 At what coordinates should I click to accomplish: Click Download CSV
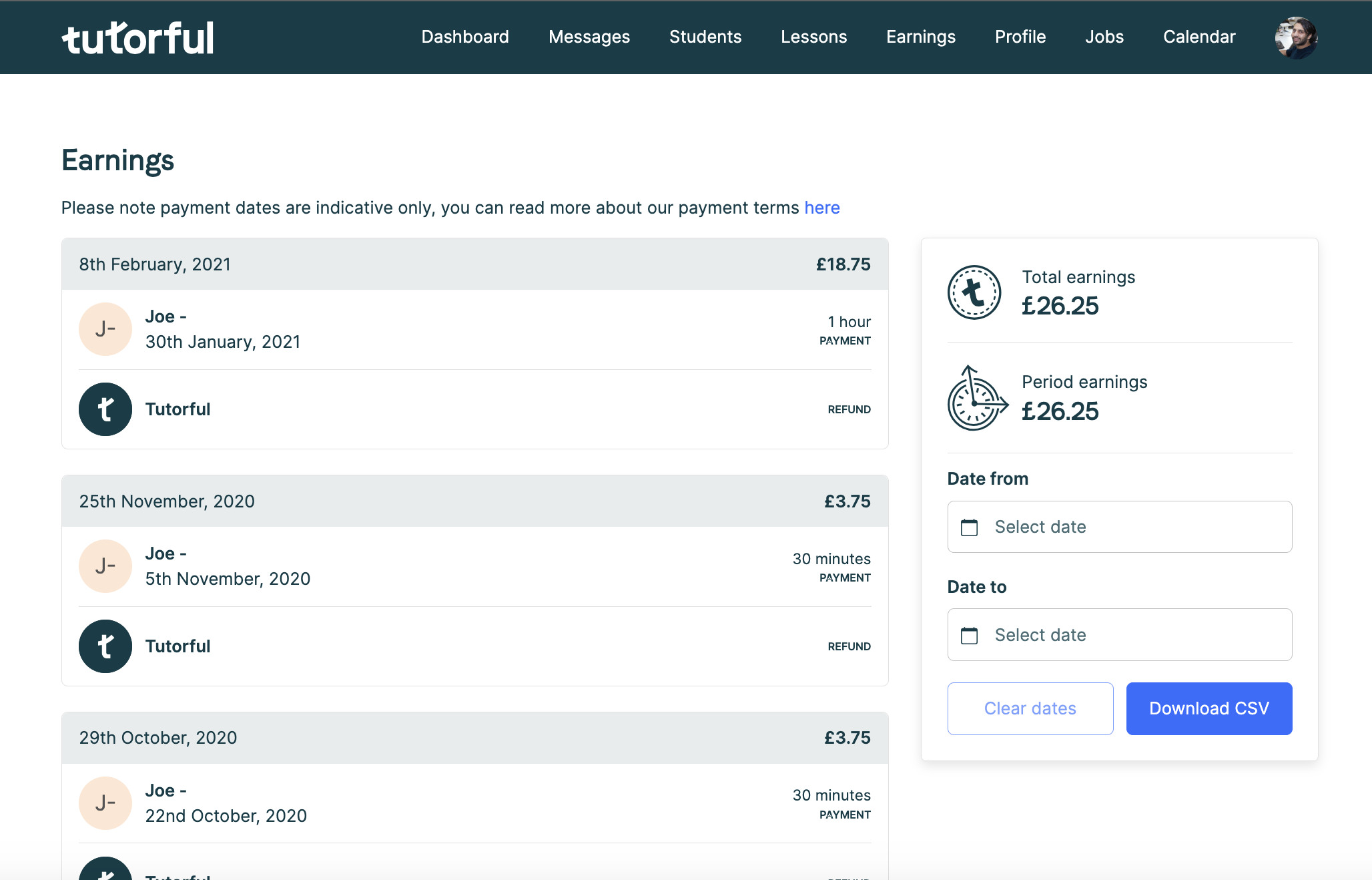point(1209,708)
